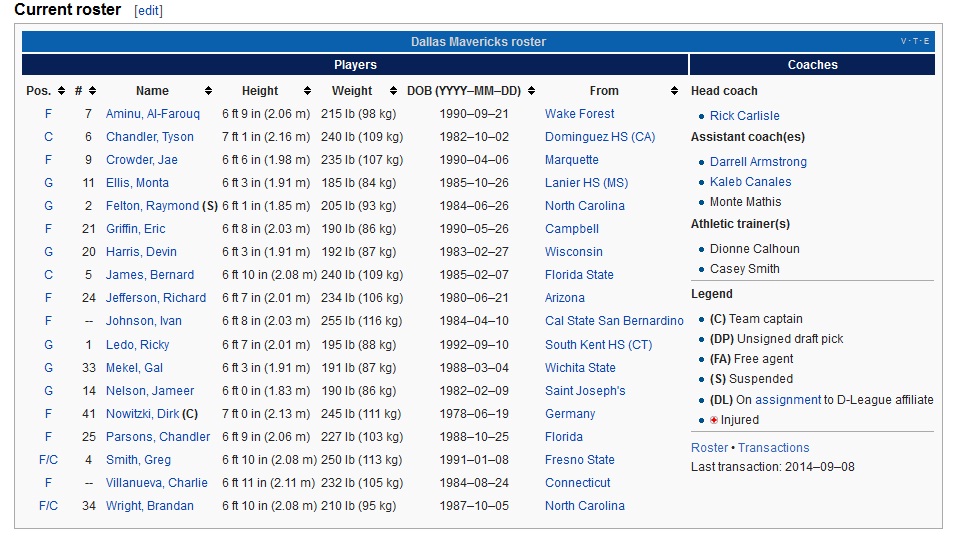Screen dimensions: 953x538
Task: Open Wright, Brandan player page
Action: pos(150,506)
